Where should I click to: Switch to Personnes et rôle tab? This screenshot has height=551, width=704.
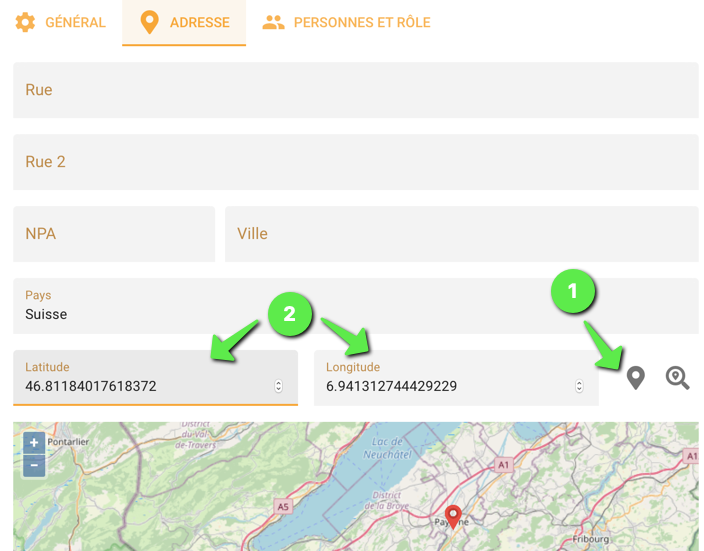(361, 22)
